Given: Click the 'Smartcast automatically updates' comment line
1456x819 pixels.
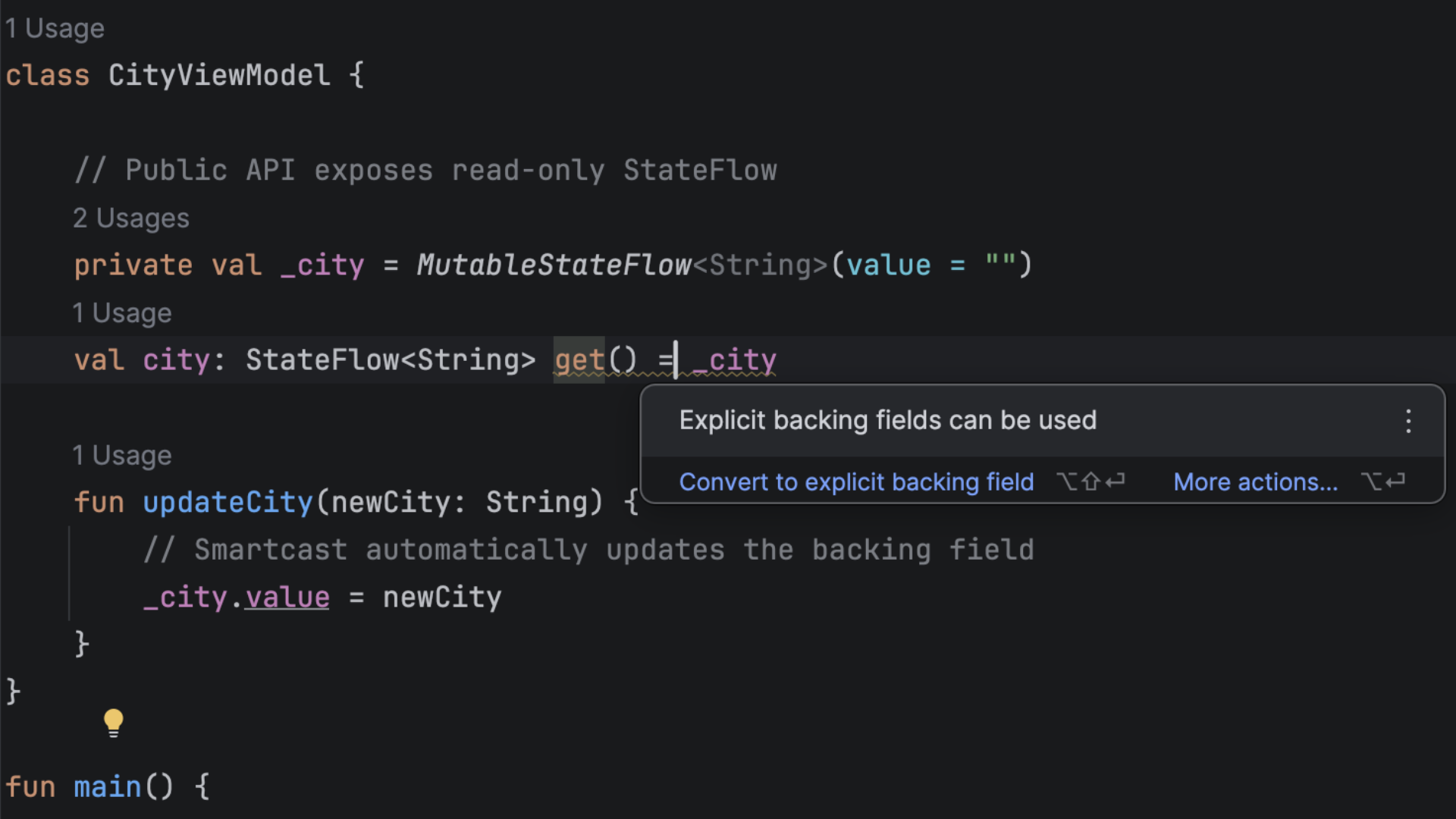Looking at the screenshot, I should coord(588,551).
